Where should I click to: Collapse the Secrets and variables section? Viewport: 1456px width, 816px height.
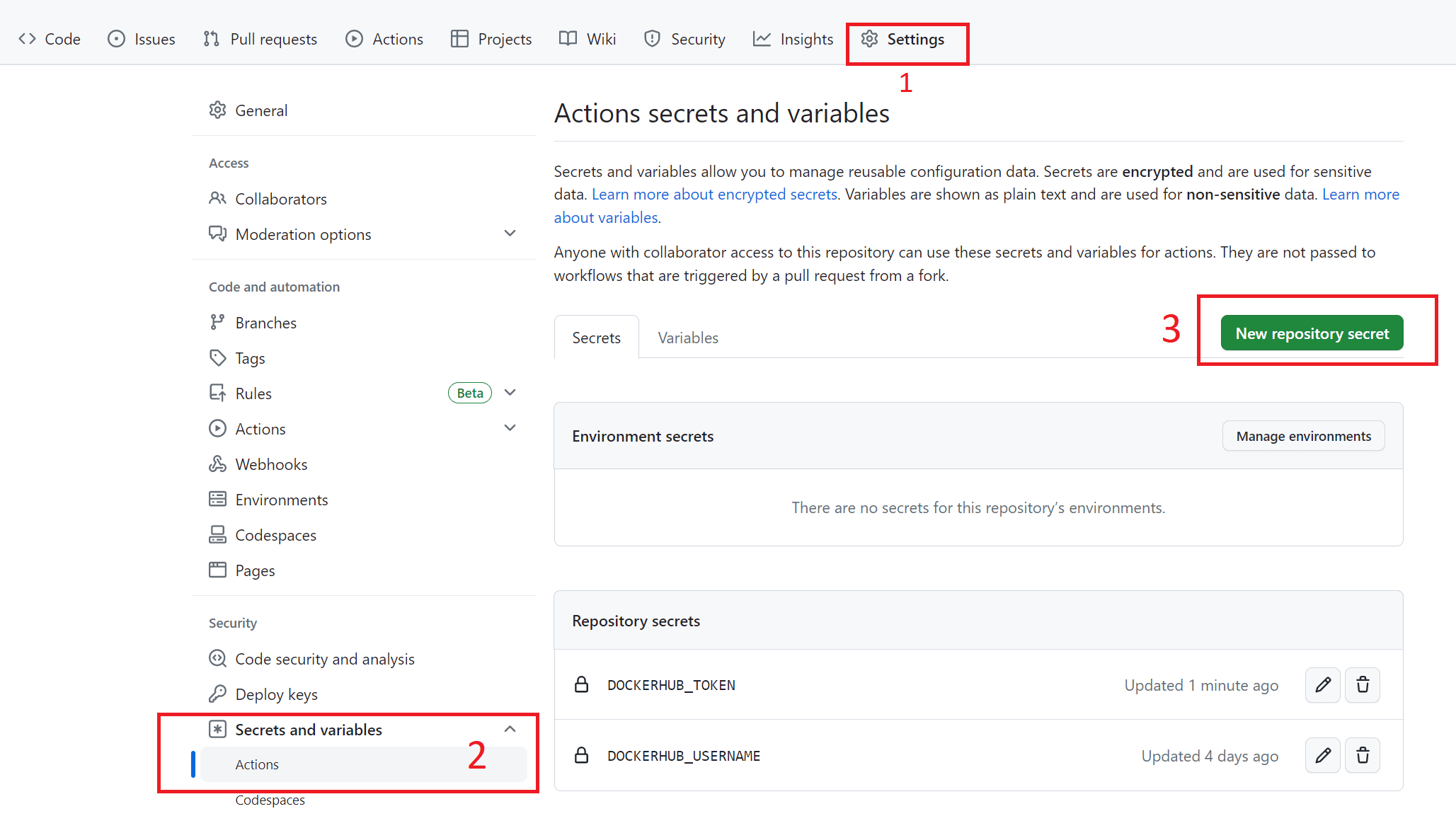(510, 729)
